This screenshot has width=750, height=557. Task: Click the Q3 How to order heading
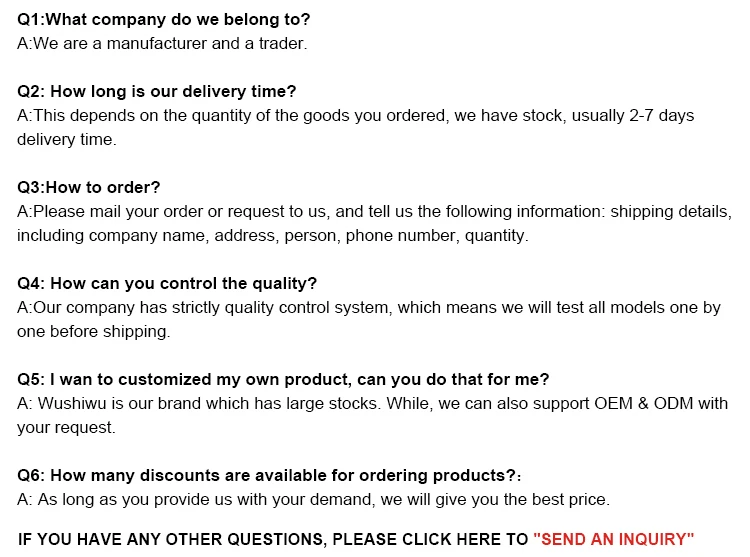(x=89, y=188)
